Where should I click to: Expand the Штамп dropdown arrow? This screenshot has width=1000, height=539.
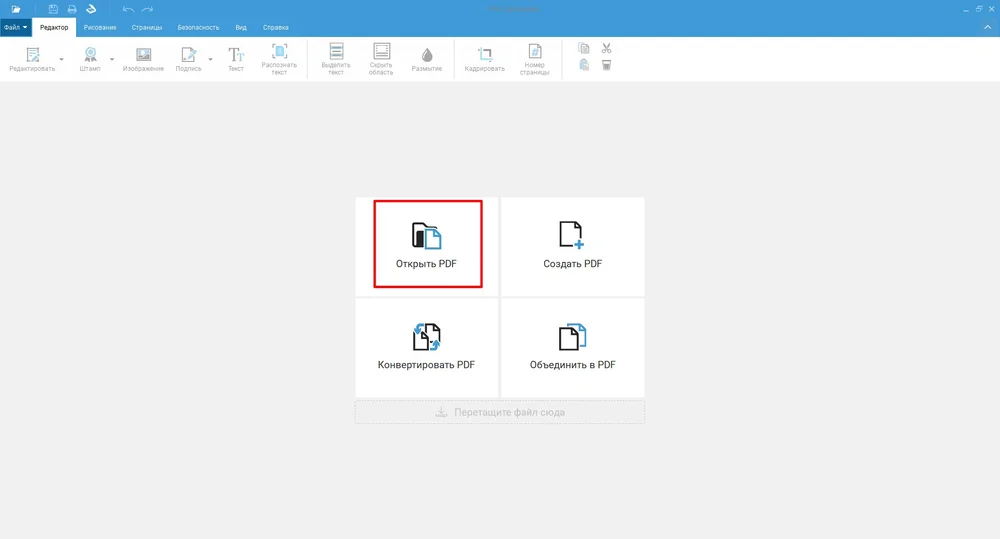pyautogui.click(x=112, y=59)
